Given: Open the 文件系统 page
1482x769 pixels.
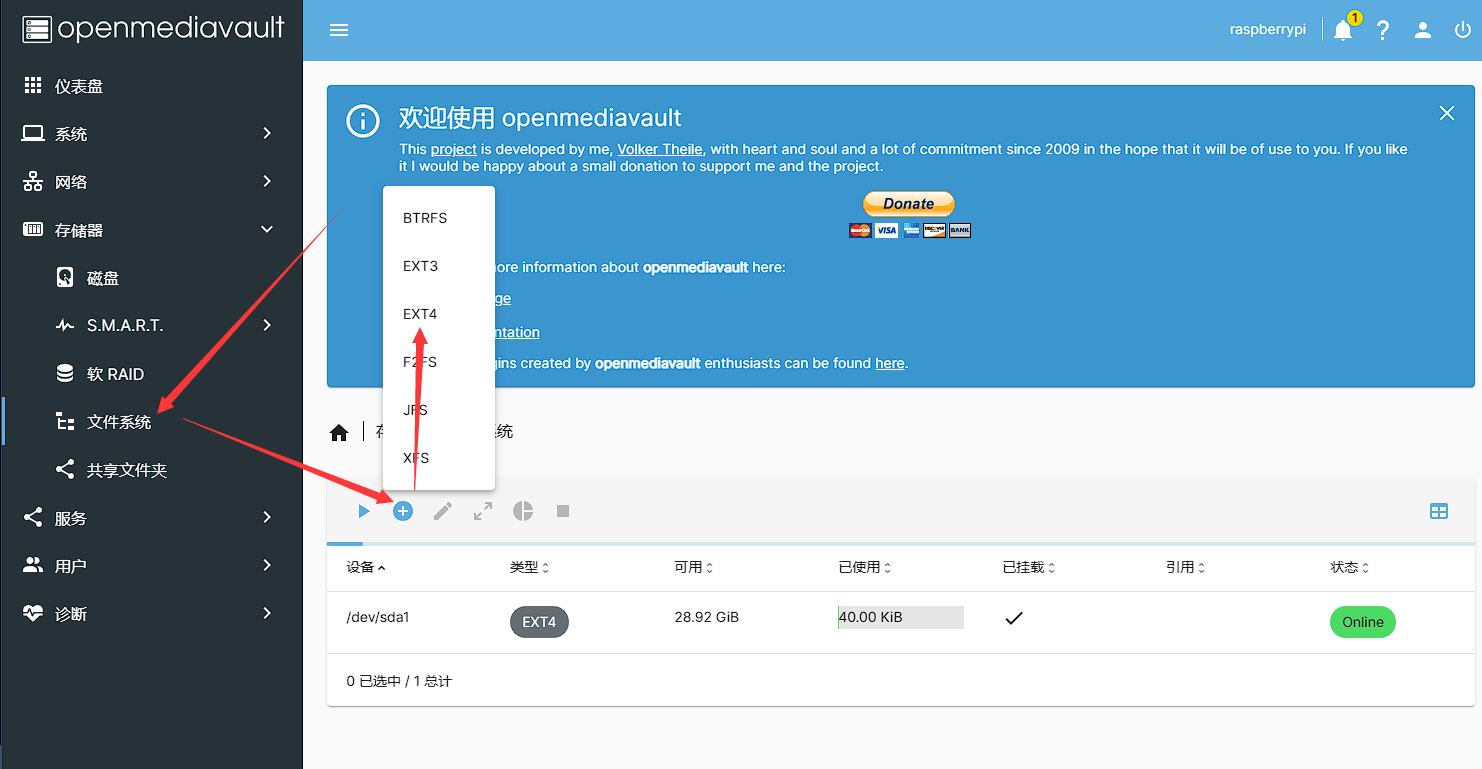Looking at the screenshot, I should coord(151,422).
